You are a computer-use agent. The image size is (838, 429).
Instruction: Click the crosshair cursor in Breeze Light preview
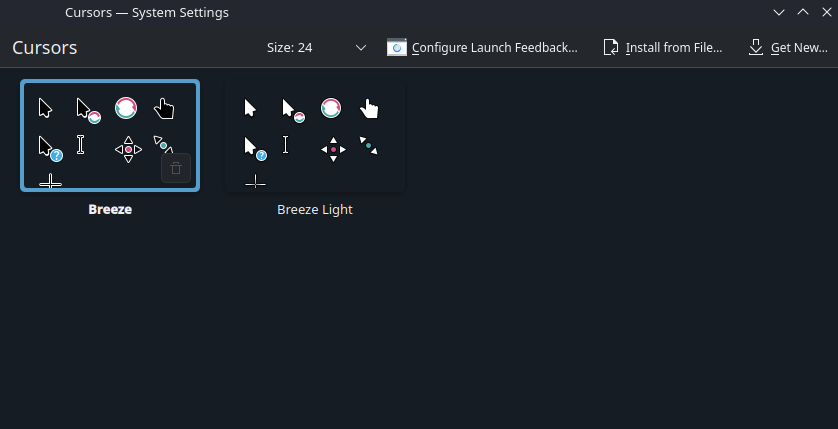[x=255, y=181]
